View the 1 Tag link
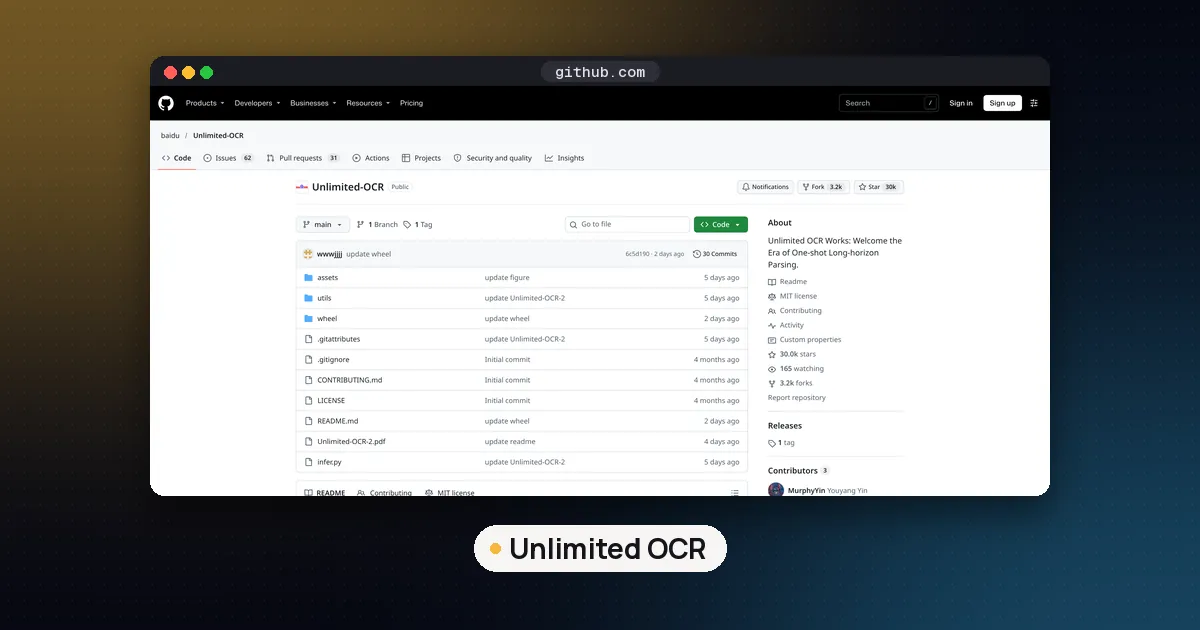This screenshot has height=630, width=1200. click(418, 225)
